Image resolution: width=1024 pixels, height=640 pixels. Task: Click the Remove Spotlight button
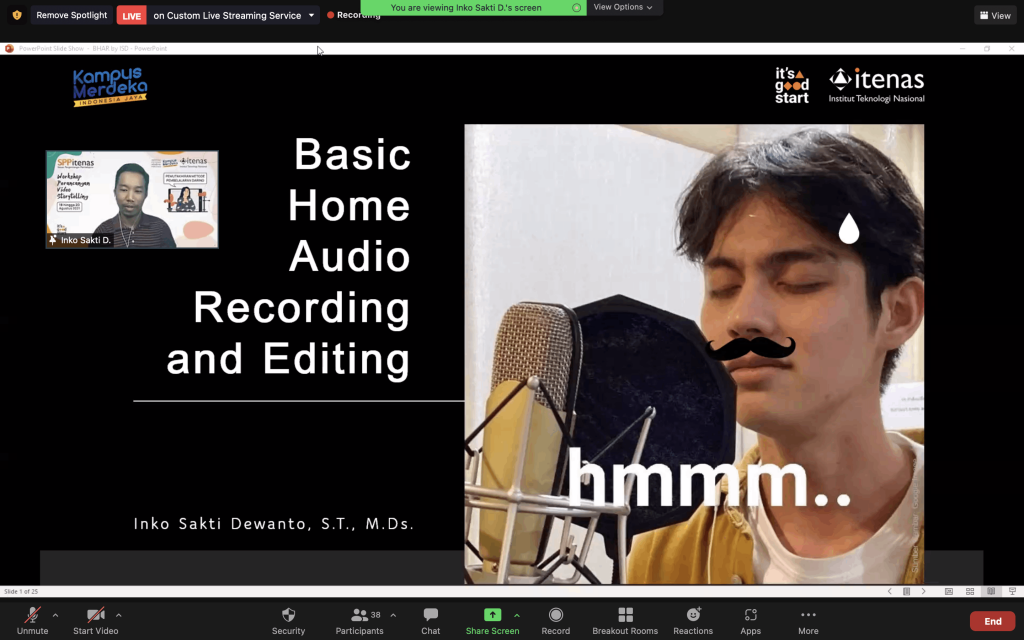(x=71, y=15)
